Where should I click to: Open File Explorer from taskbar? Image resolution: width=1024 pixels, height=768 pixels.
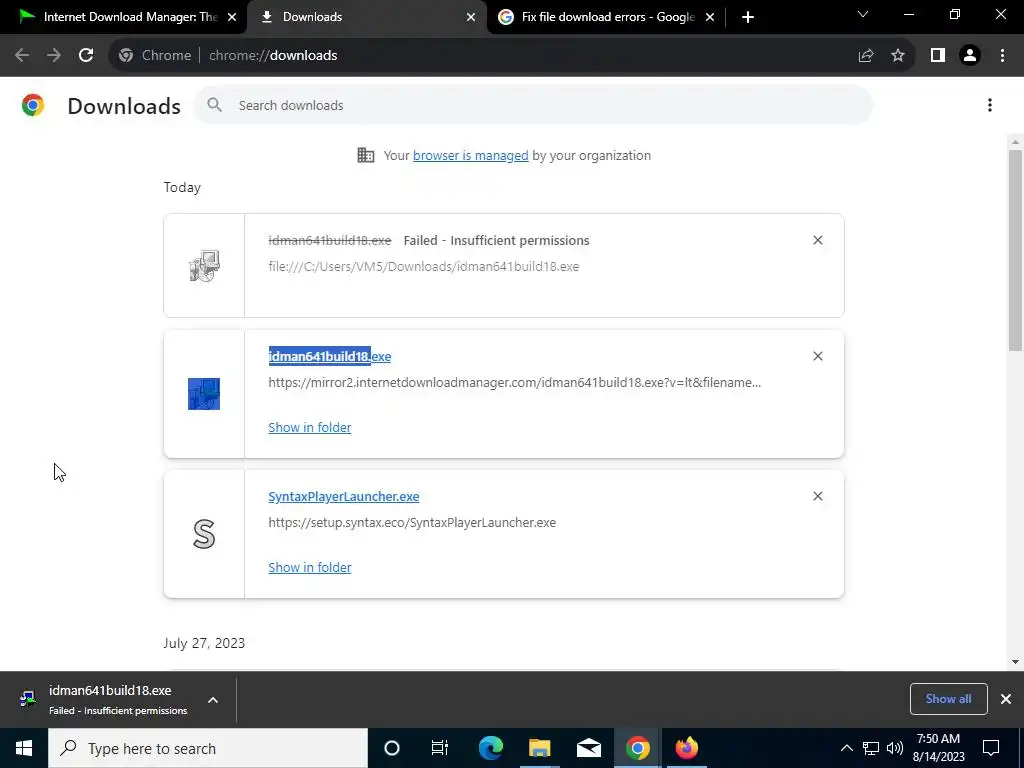click(539, 748)
